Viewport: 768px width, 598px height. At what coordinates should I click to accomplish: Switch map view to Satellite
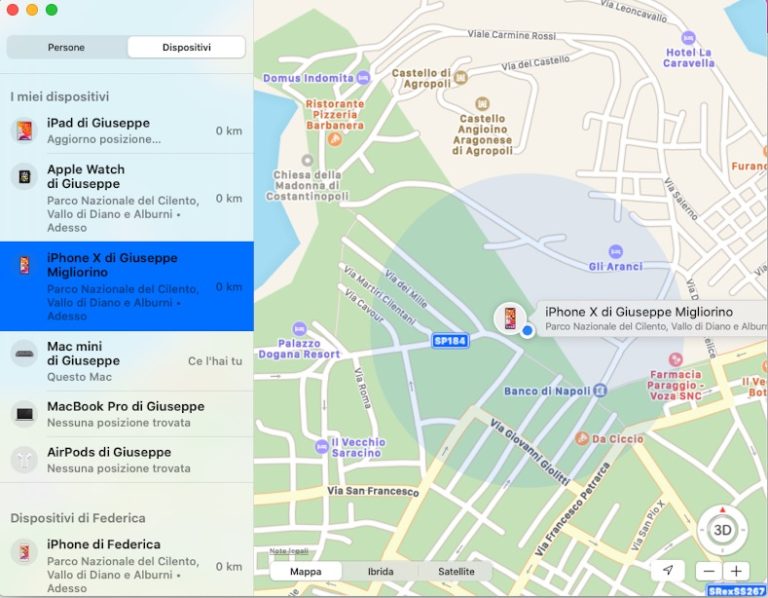click(456, 572)
